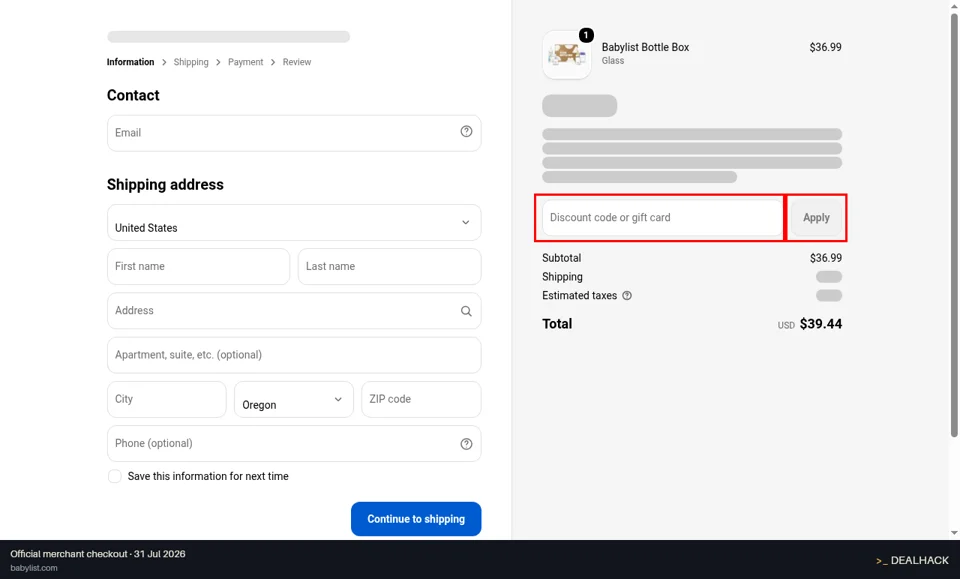Click the Payment breadcrumb step
960x579 pixels.
click(x=246, y=62)
